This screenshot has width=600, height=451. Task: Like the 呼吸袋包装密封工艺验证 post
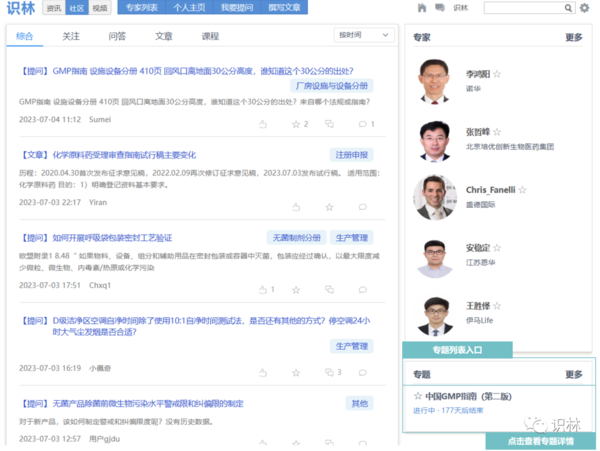pos(263,290)
